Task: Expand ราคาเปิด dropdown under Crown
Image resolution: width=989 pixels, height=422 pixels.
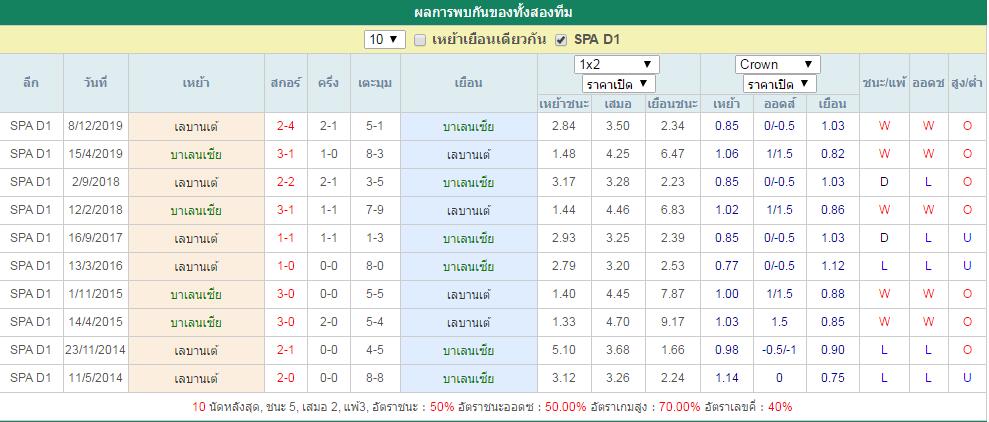Action: (780, 84)
